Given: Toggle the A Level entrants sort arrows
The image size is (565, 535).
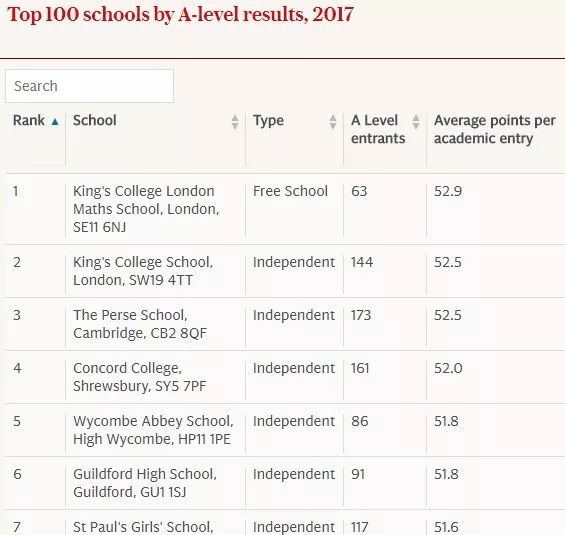Looking at the screenshot, I should point(416,122).
